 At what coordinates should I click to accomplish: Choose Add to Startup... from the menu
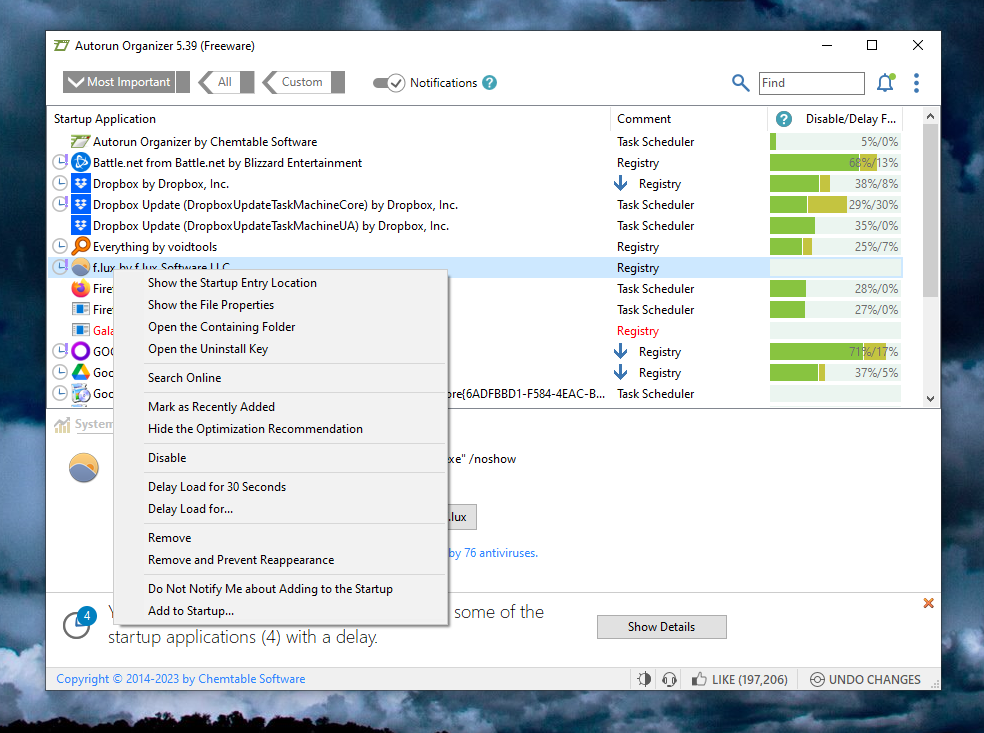(x=191, y=611)
